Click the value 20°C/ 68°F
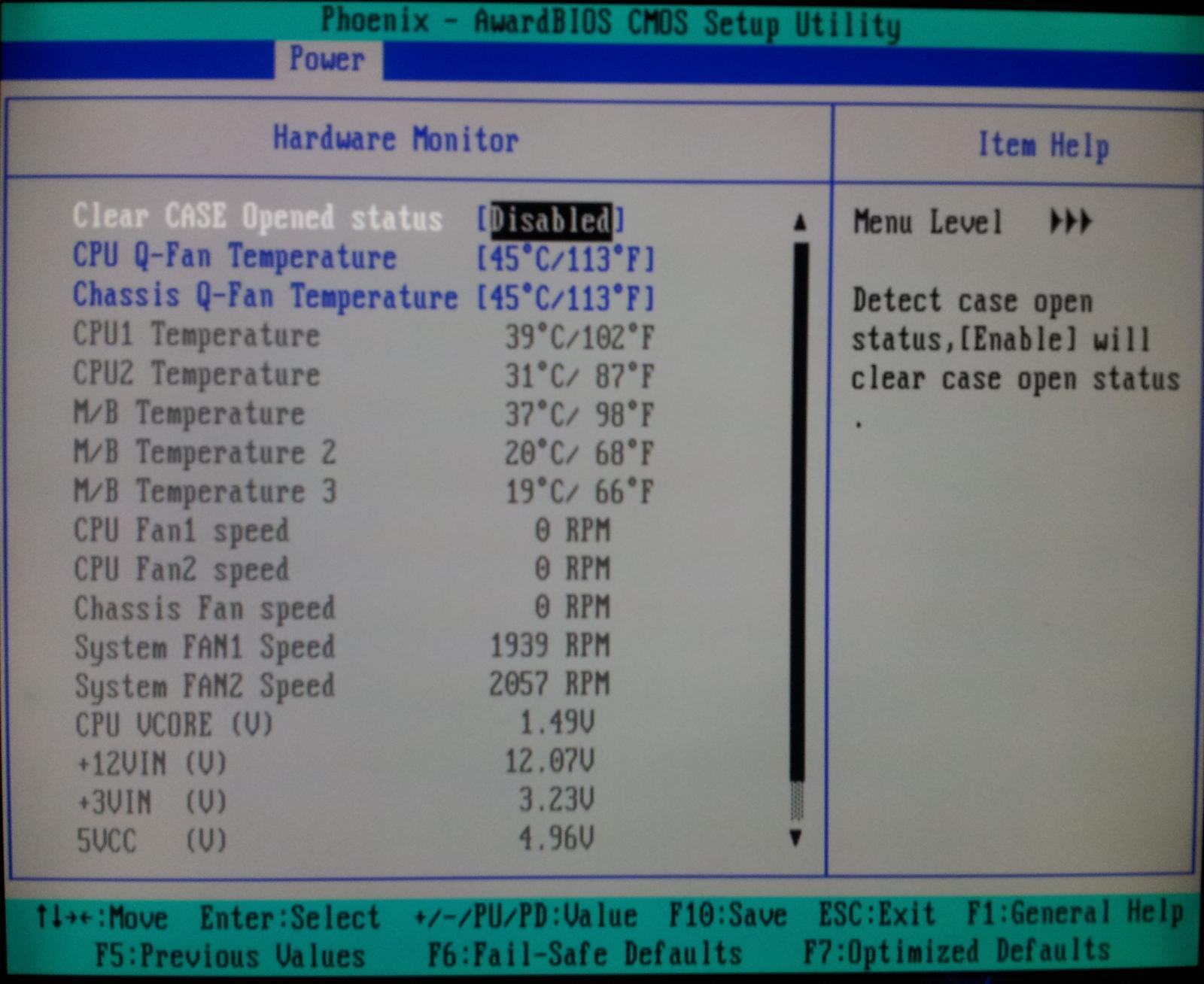Screen dimensions: 1204x984 point(579,454)
